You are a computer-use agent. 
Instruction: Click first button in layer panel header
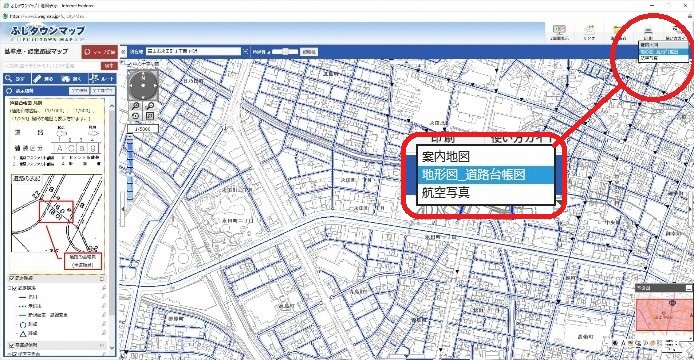[79, 91]
